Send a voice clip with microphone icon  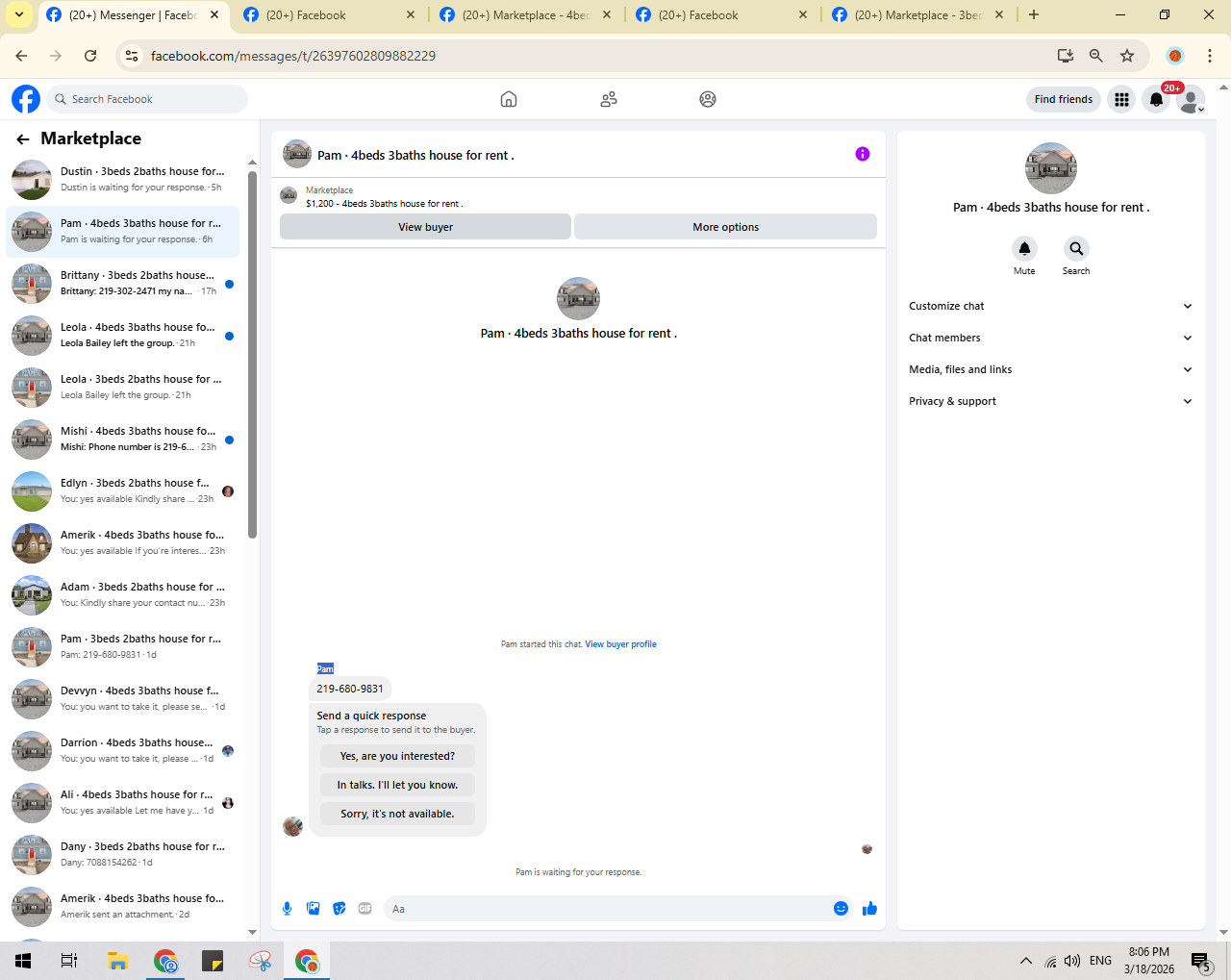(287, 909)
